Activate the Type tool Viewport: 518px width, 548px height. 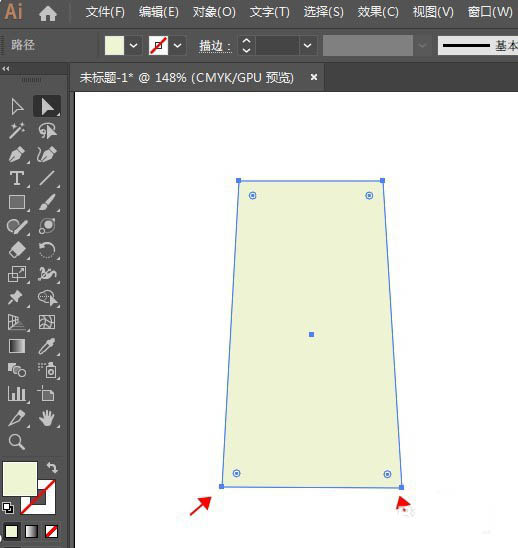(17, 178)
